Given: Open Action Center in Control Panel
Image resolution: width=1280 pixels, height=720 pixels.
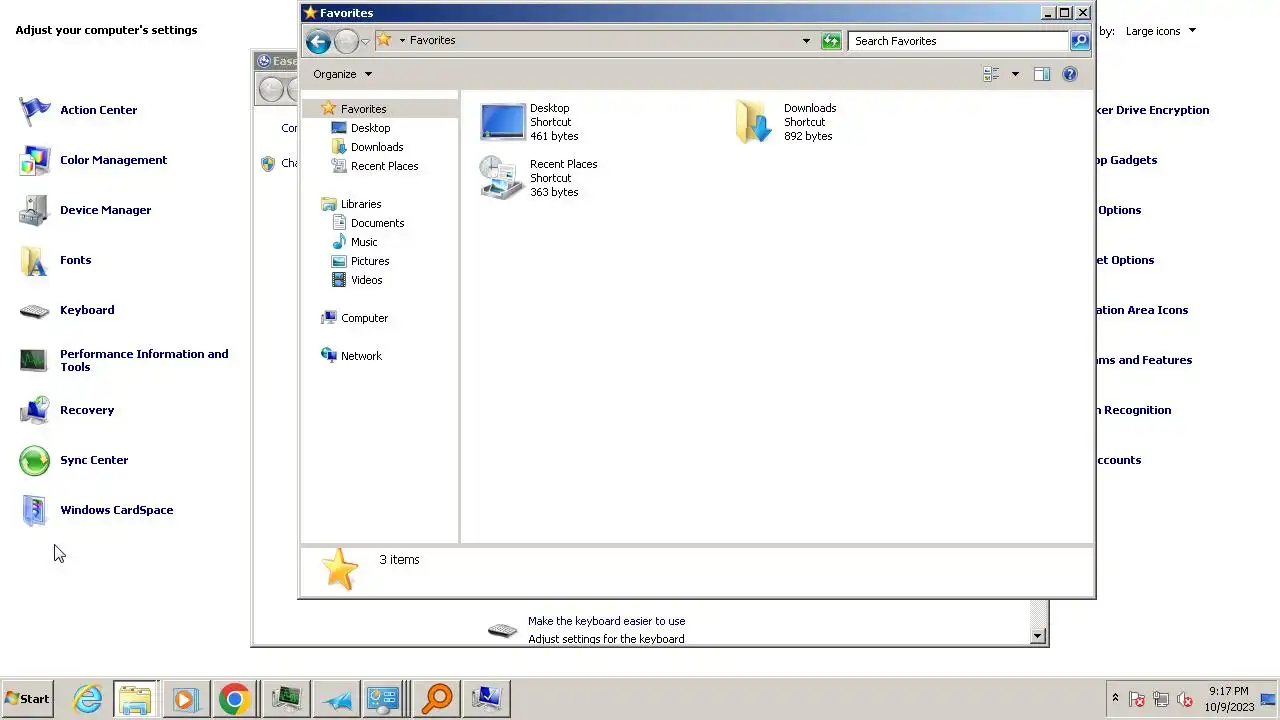Looking at the screenshot, I should point(98,110).
